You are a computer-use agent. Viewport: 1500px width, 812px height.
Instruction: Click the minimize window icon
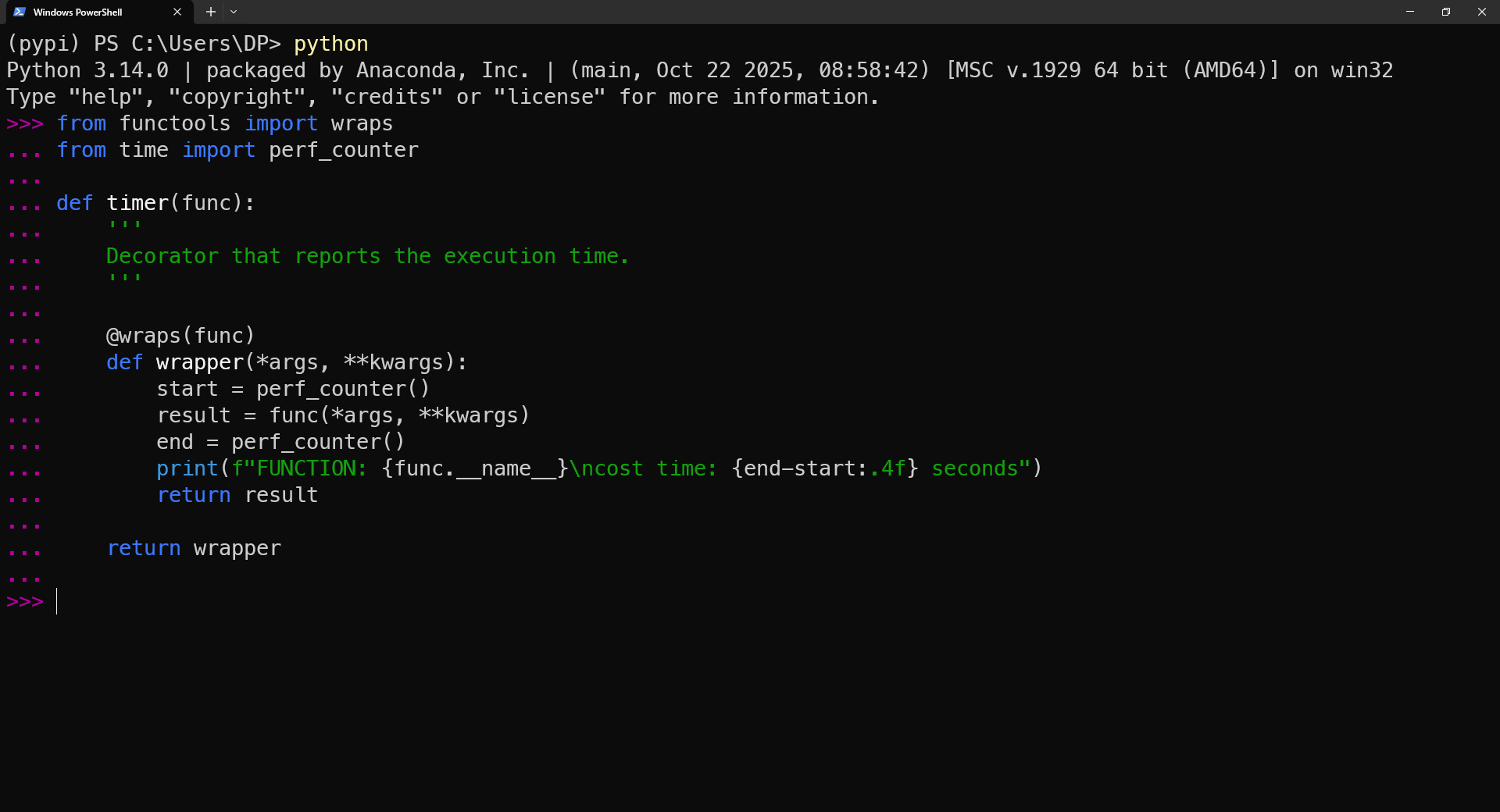(x=1410, y=12)
